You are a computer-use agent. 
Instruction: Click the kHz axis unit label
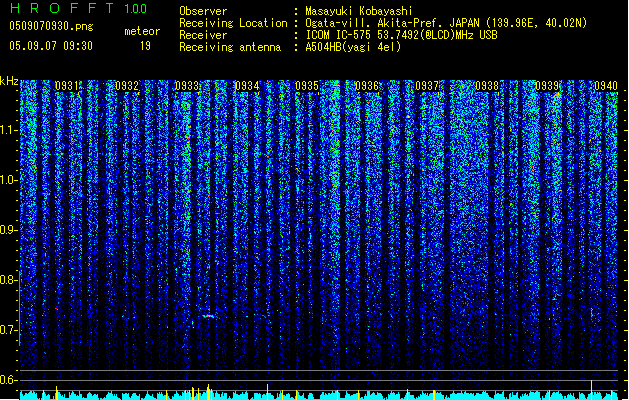click(9, 81)
